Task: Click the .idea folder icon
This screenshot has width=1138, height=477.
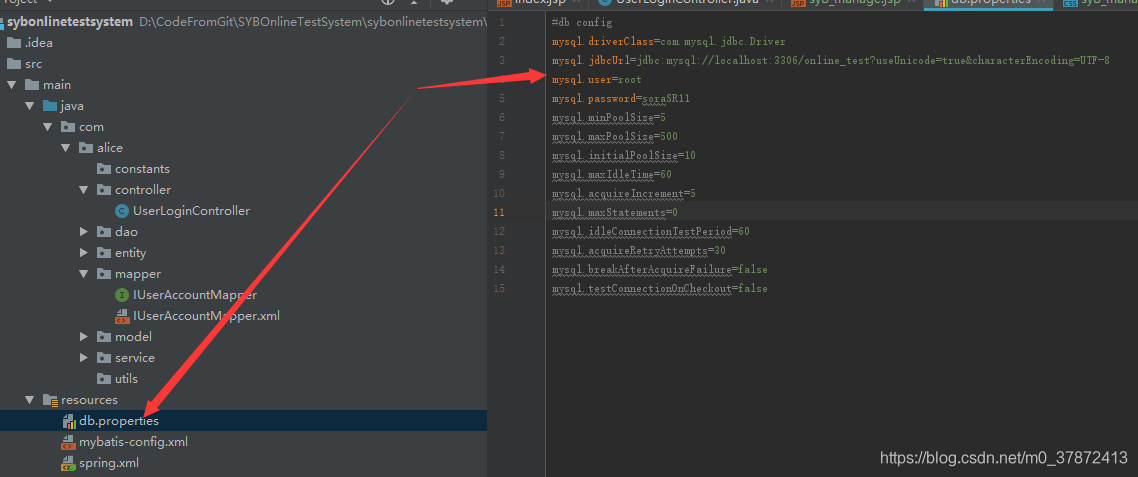Action: pyautogui.click(x=14, y=43)
